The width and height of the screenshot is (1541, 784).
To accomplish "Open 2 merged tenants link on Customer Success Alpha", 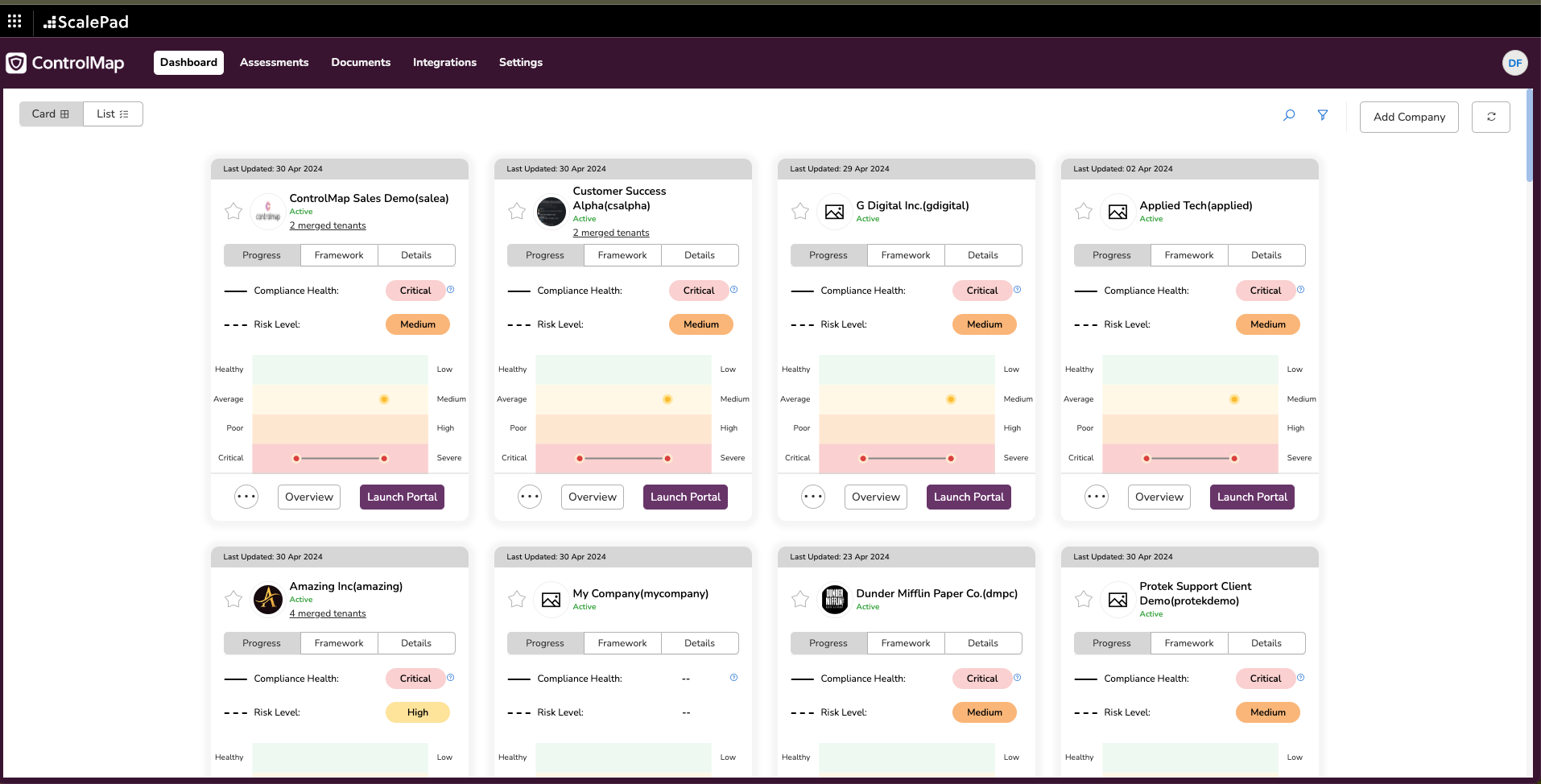I will (x=611, y=233).
